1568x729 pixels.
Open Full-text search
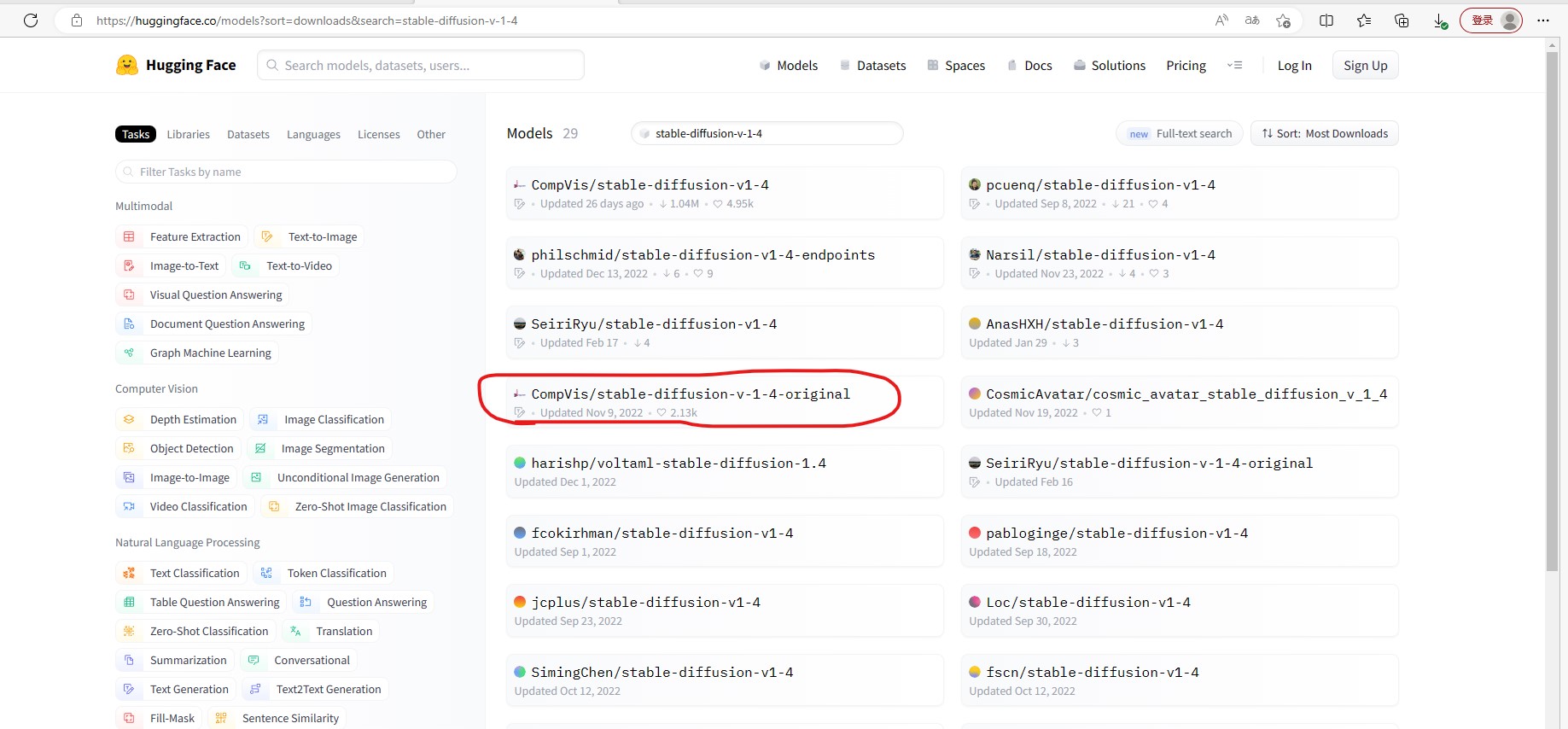point(1180,133)
